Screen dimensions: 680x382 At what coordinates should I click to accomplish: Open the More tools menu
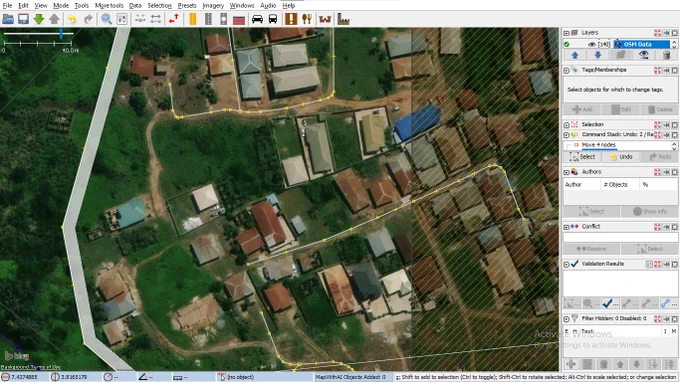click(109, 6)
